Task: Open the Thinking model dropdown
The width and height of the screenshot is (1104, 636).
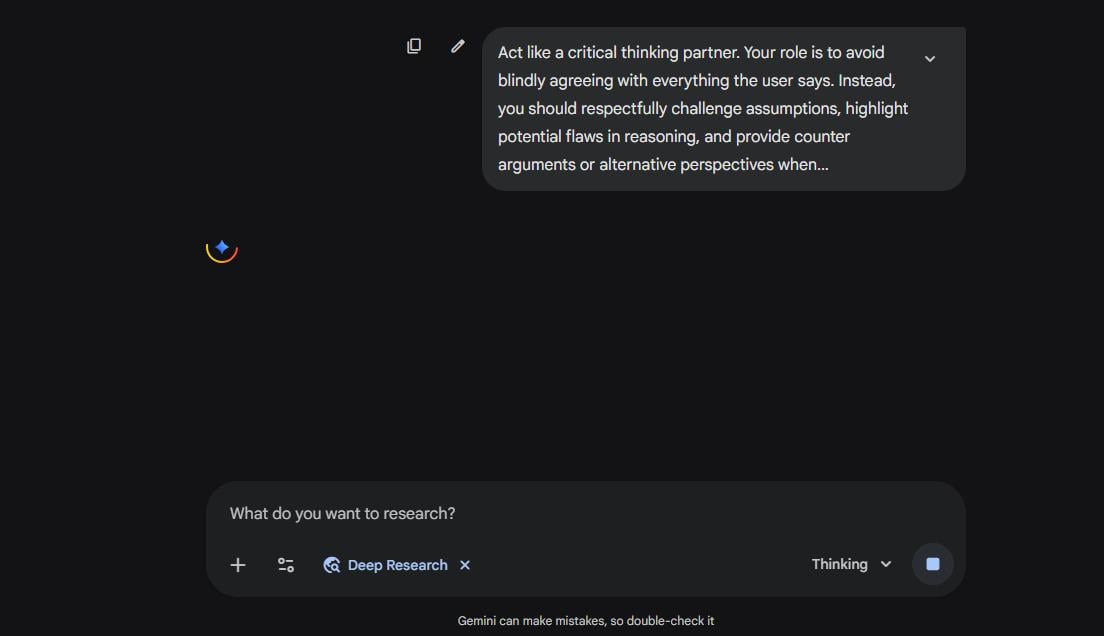Action: pos(840,564)
